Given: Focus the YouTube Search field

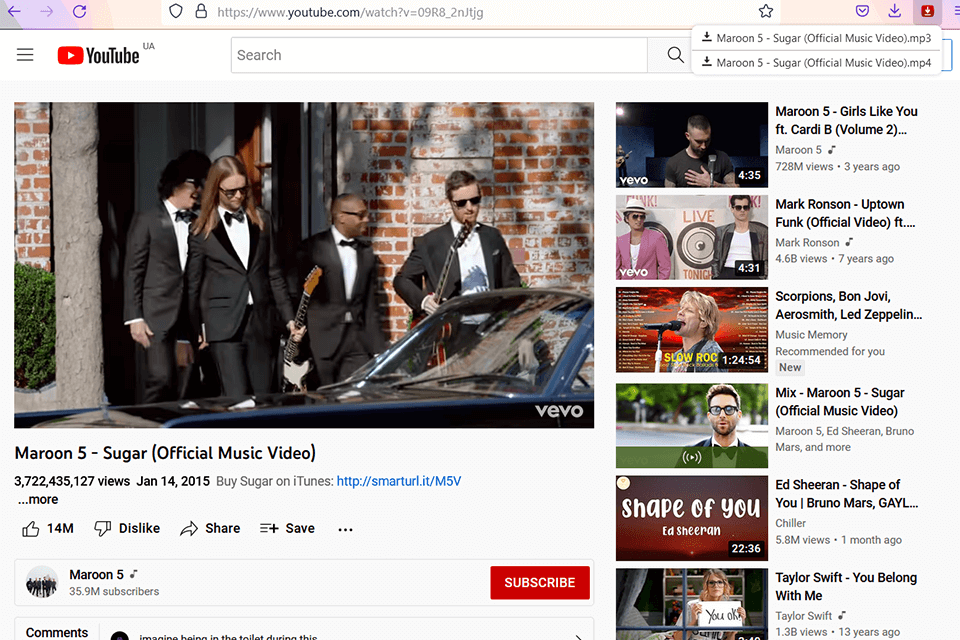Looking at the screenshot, I should (x=439, y=55).
